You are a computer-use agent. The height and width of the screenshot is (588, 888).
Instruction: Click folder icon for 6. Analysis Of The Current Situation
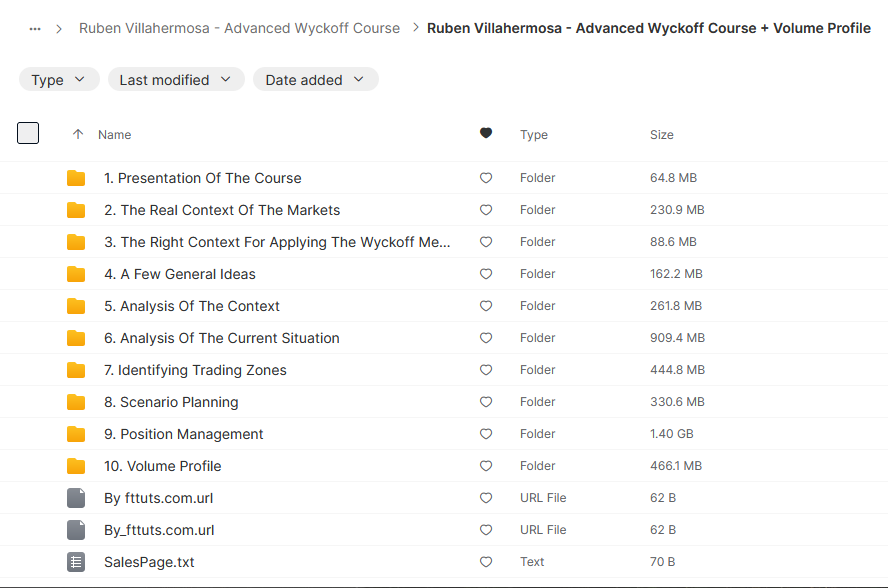76,338
